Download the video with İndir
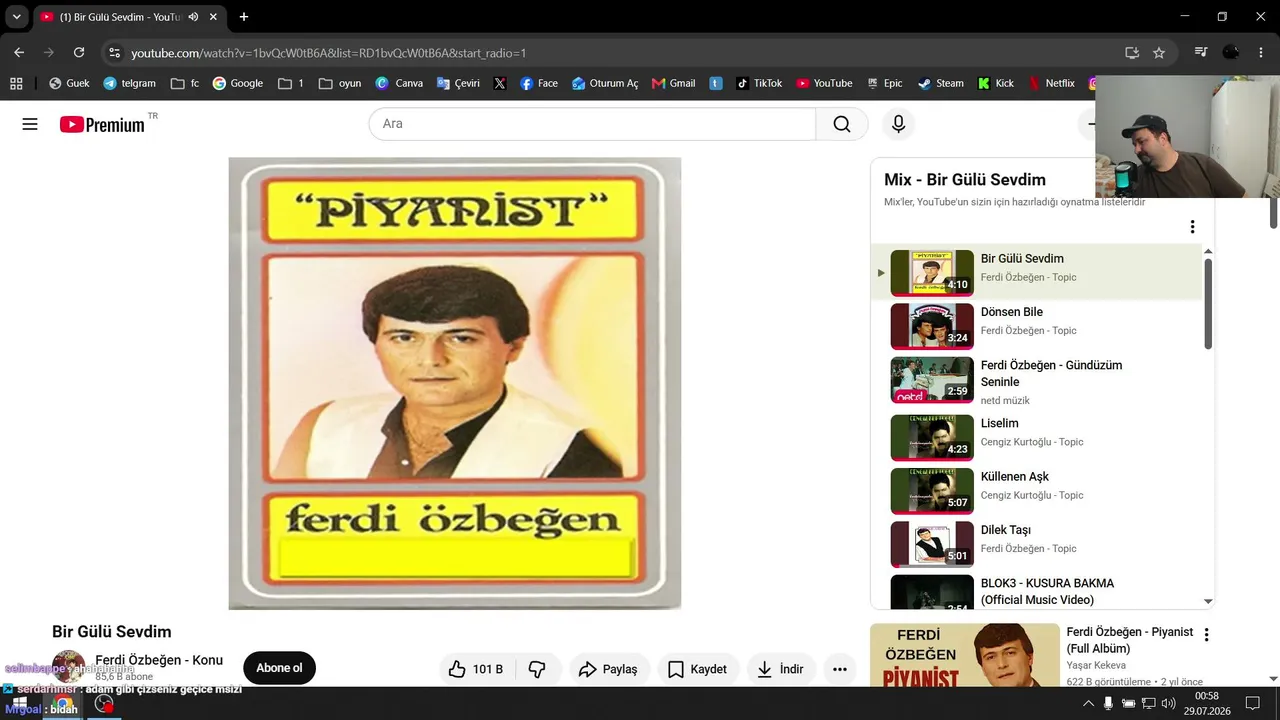Viewport: 1280px width, 720px height. point(781,669)
